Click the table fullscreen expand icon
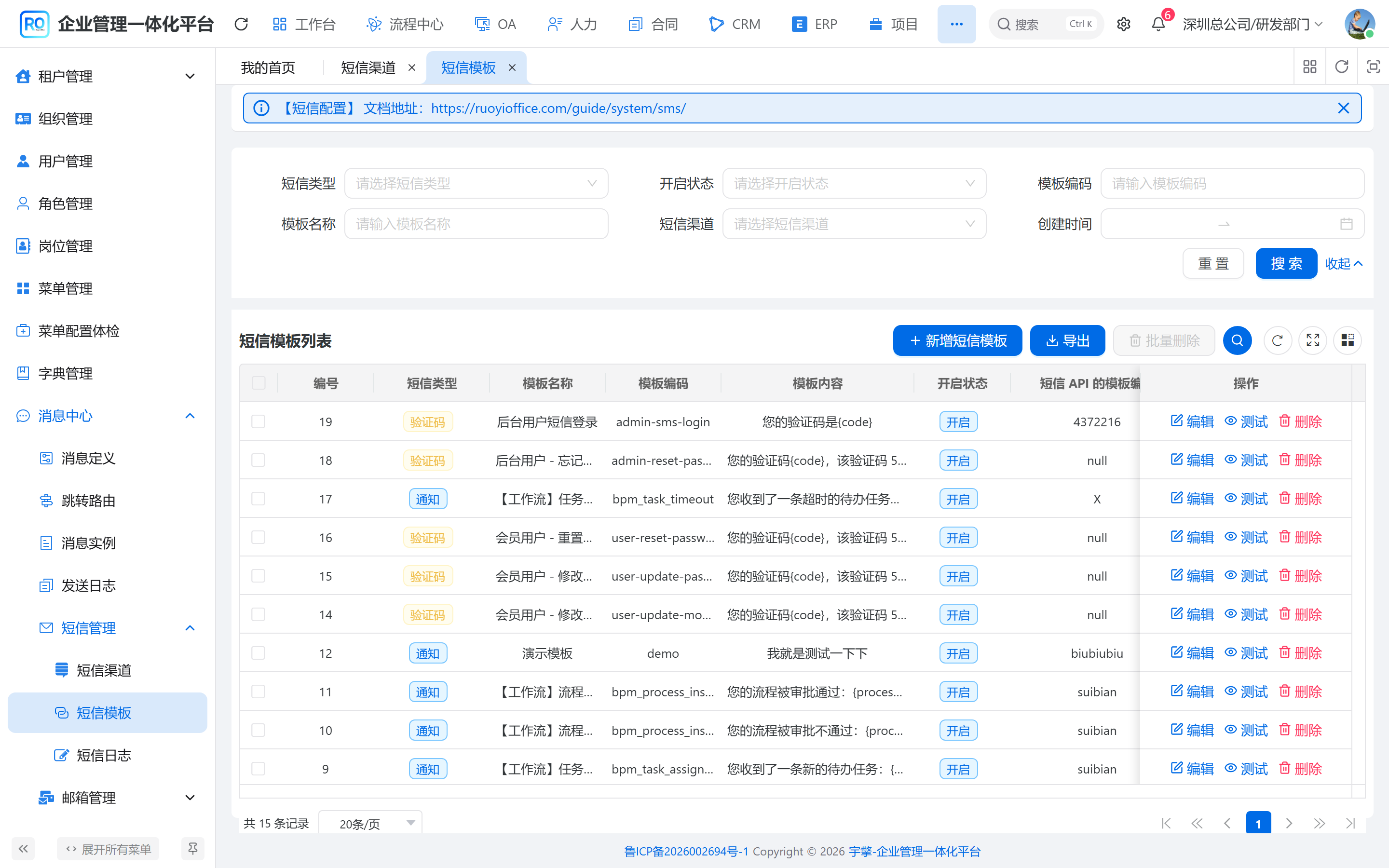Image resolution: width=1389 pixels, height=868 pixels. click(x=1313, y=340)
